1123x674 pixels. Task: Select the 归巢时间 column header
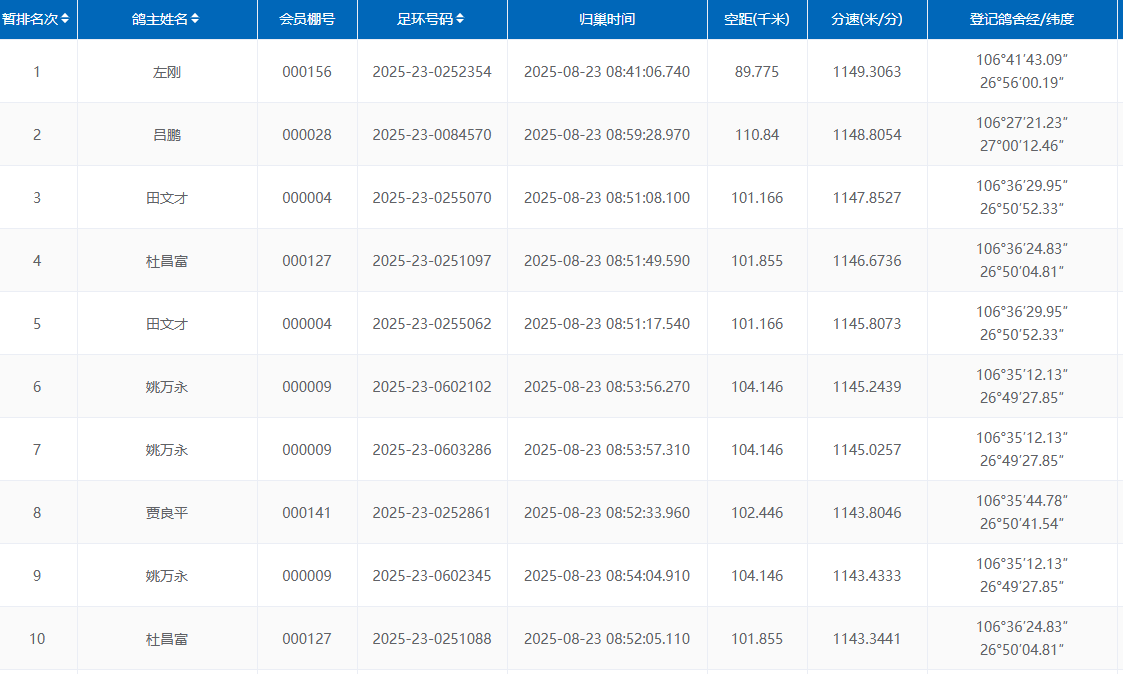point(607,19)
